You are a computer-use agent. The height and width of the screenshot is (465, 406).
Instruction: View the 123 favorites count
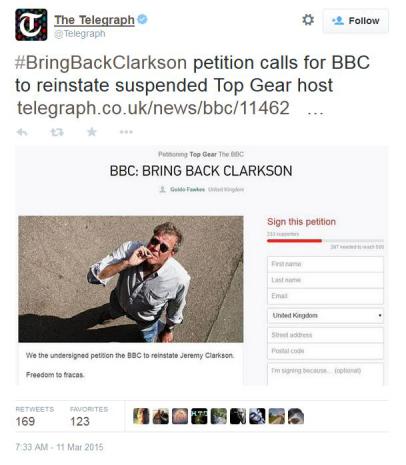coord(80,421)
